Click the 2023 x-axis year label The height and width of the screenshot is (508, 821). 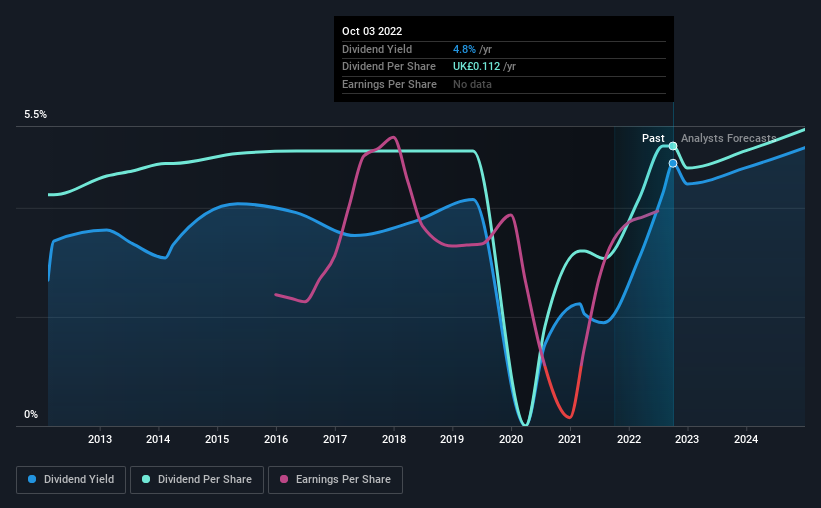coord(687,439)
